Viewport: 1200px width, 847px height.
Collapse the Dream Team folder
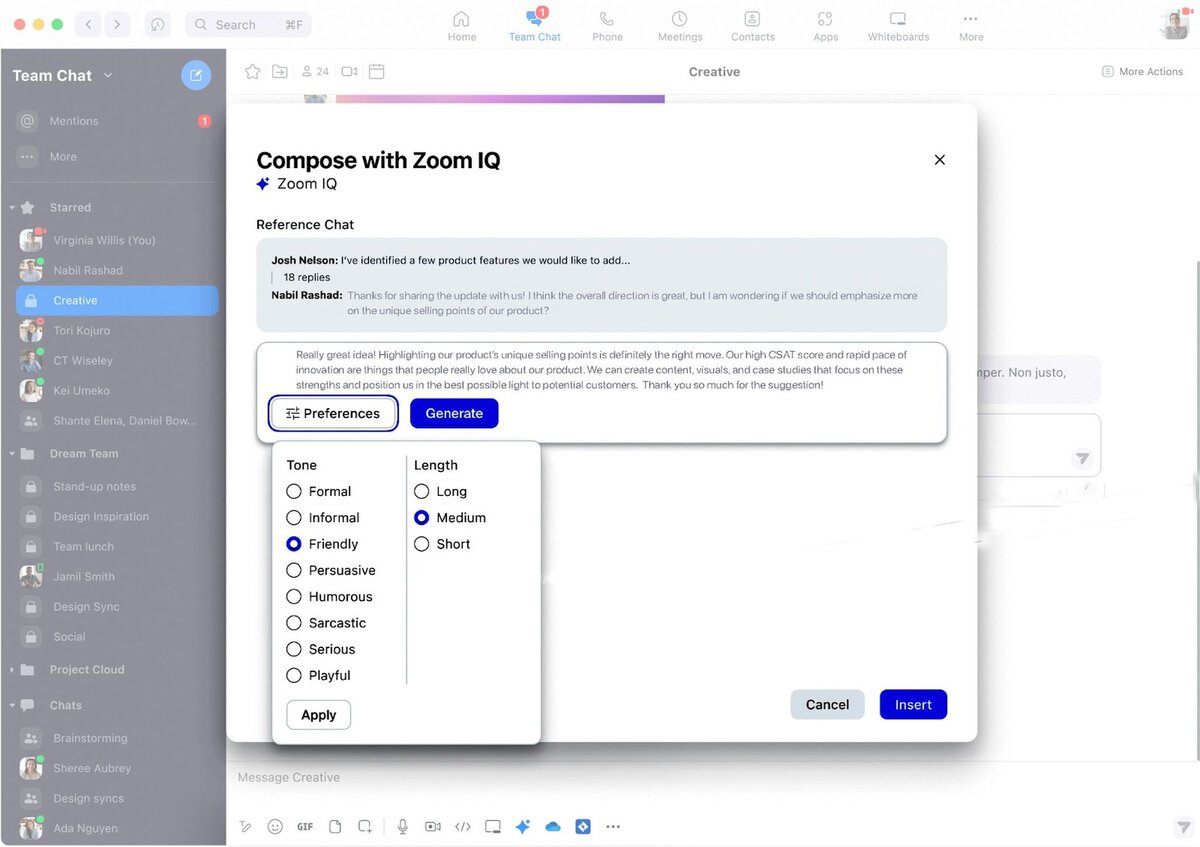12,454
